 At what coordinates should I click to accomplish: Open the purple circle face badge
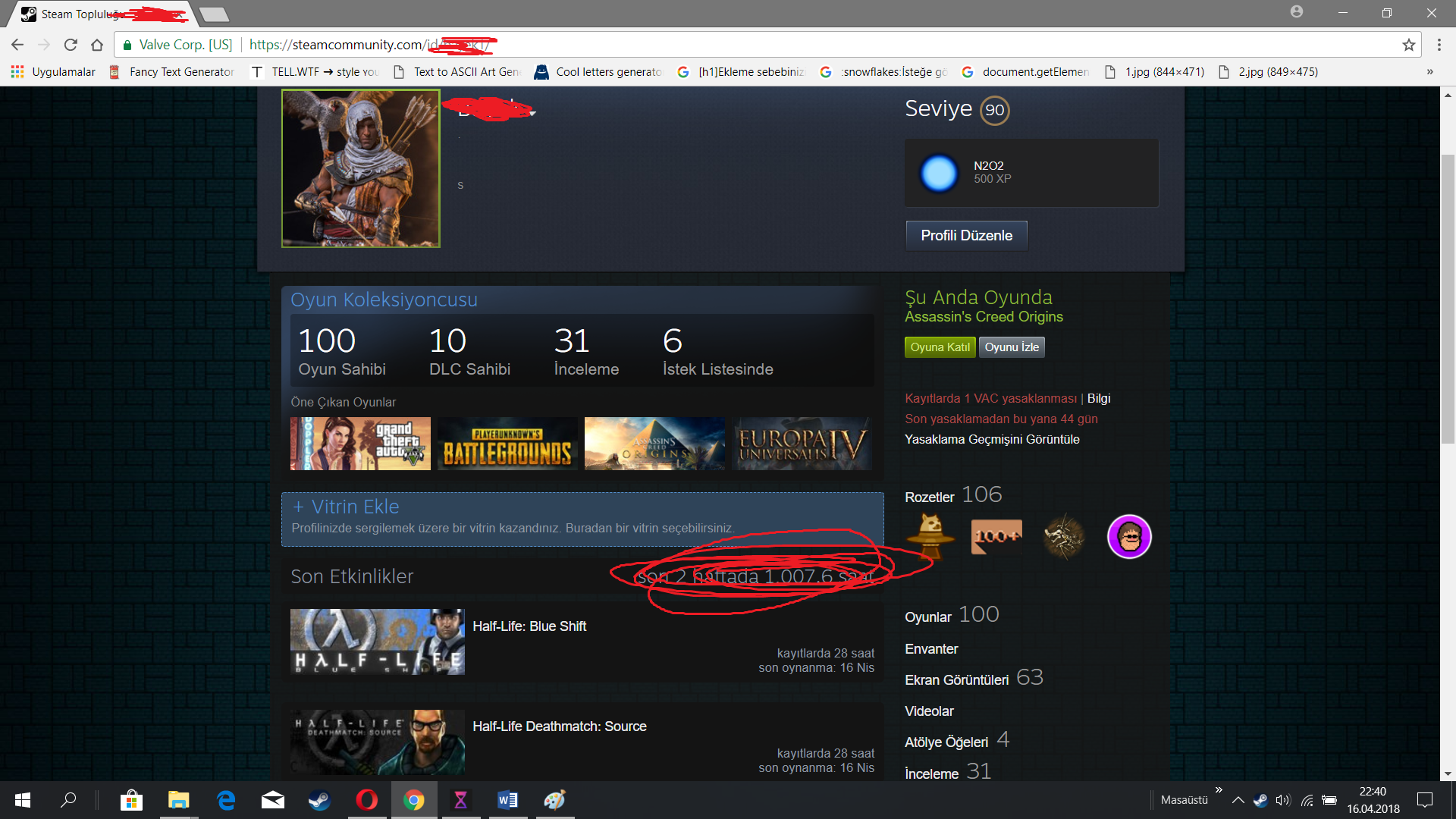1129,536
